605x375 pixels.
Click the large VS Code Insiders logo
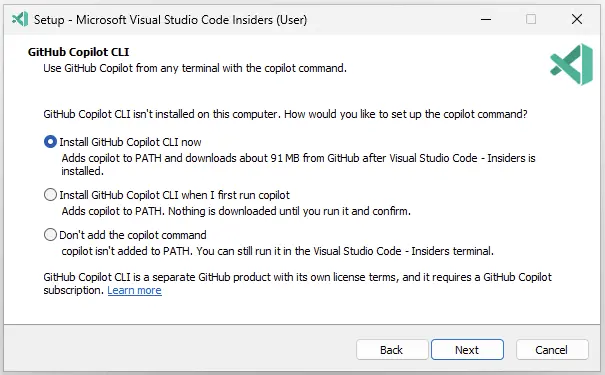point(571,64)
